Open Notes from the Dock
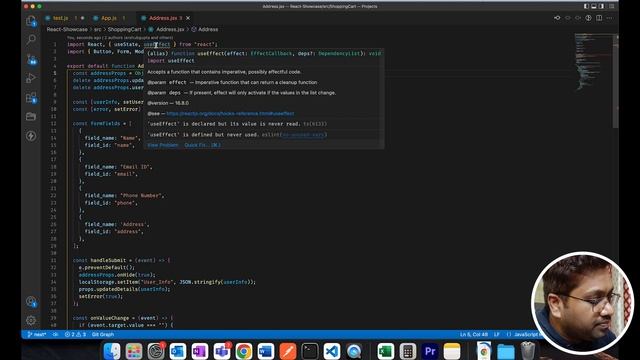This screenshot has height=360, width=640. [x=452, y=351]
